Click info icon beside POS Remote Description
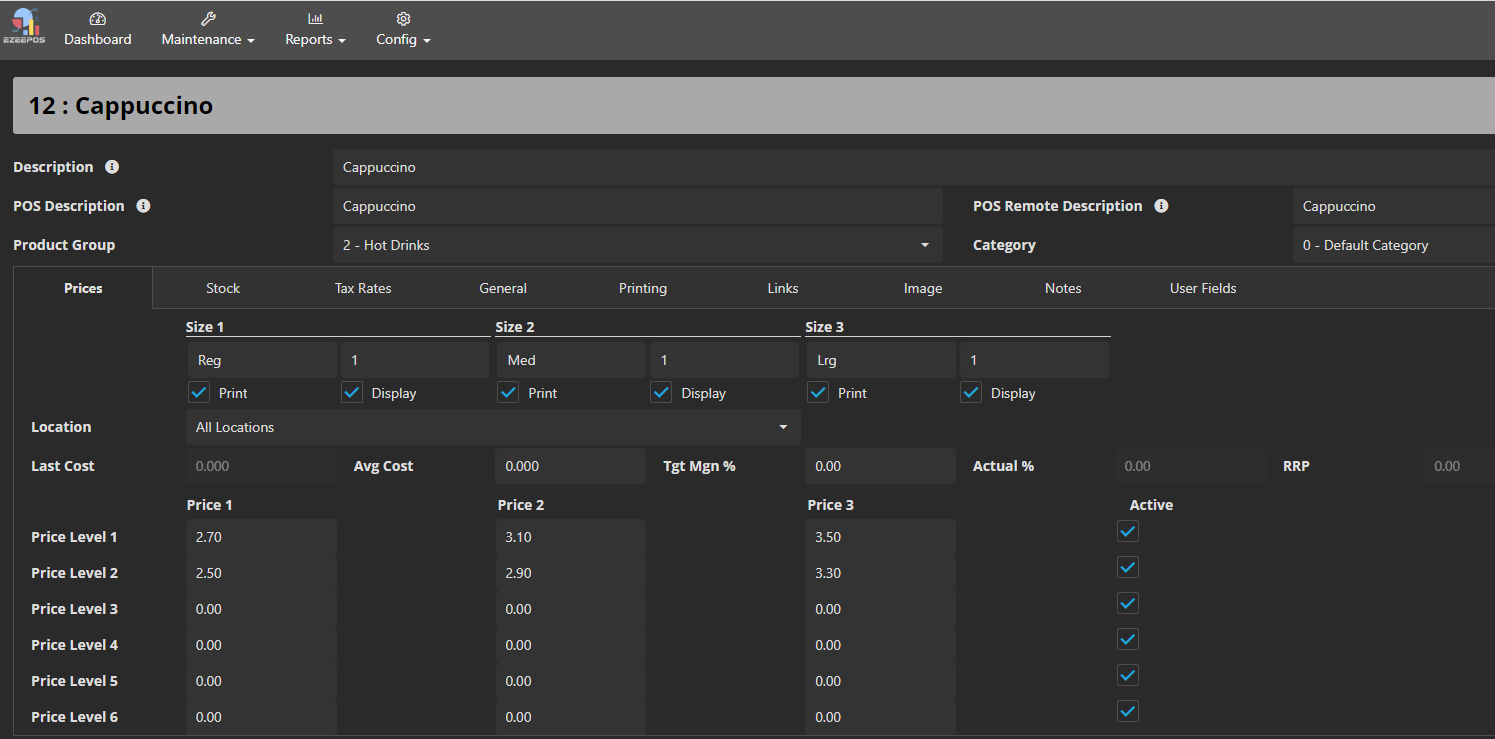This screenshot has width=1495, height=739. (x=1161, y=206)
